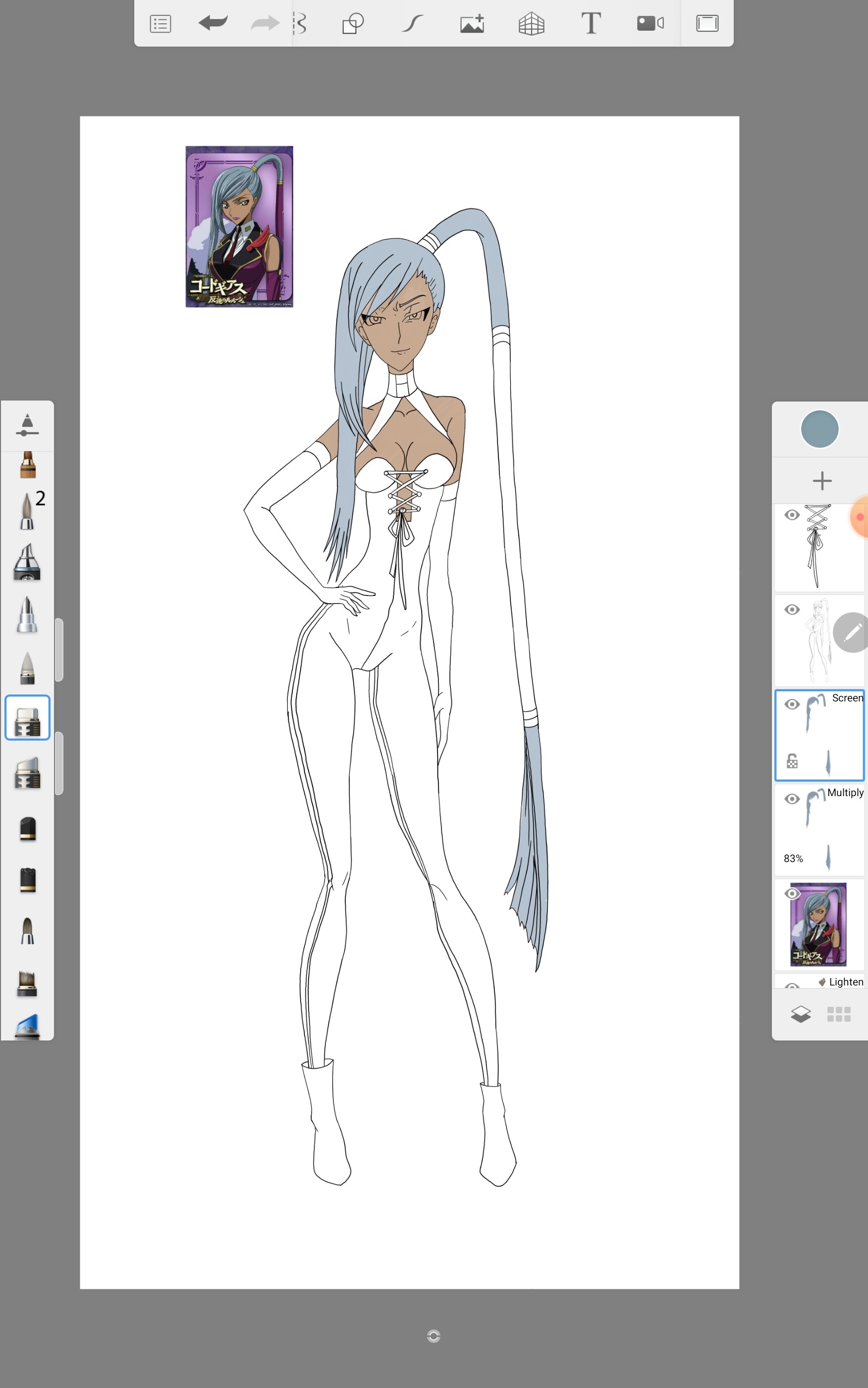Viewport: 868px width, 1388px height.
Task: Open the main menu list icon
Action: [x=160, y=23]
